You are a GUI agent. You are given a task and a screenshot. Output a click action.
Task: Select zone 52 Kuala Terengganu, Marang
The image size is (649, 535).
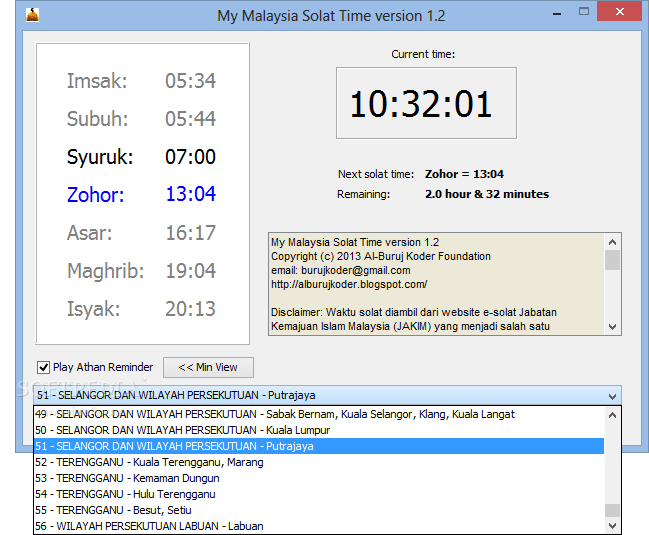319,462
